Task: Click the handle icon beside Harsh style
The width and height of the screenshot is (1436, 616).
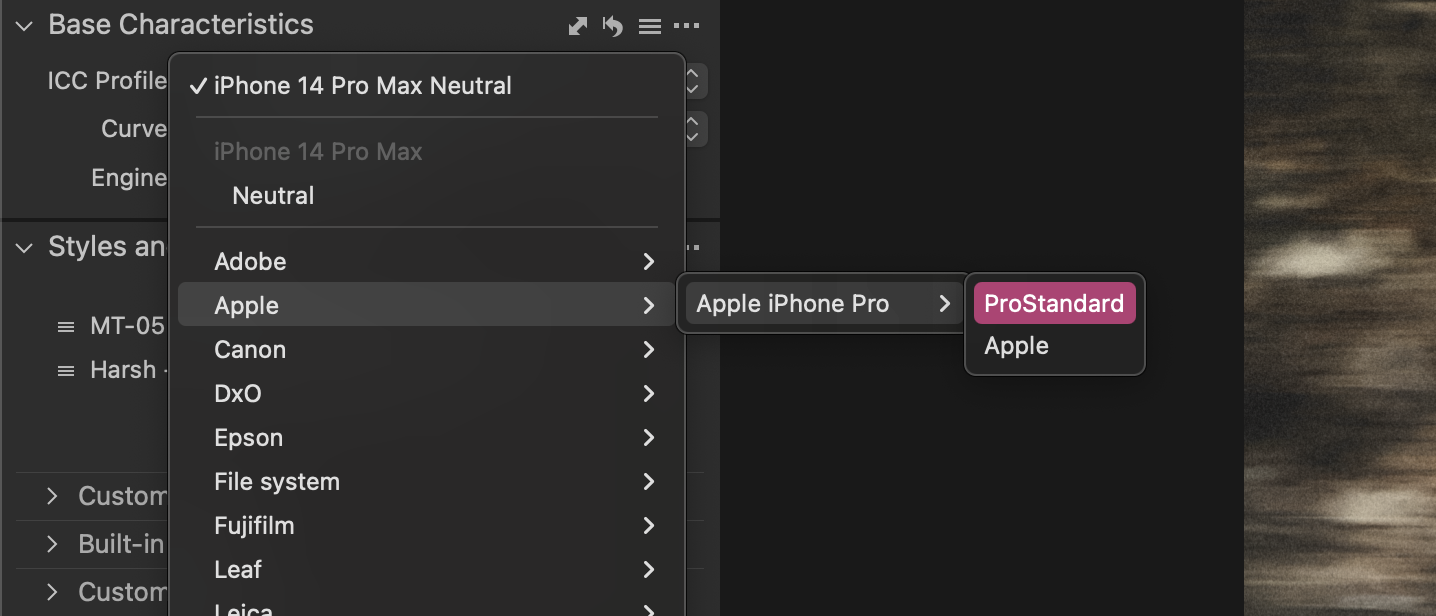Action: [x=66, y=370]
